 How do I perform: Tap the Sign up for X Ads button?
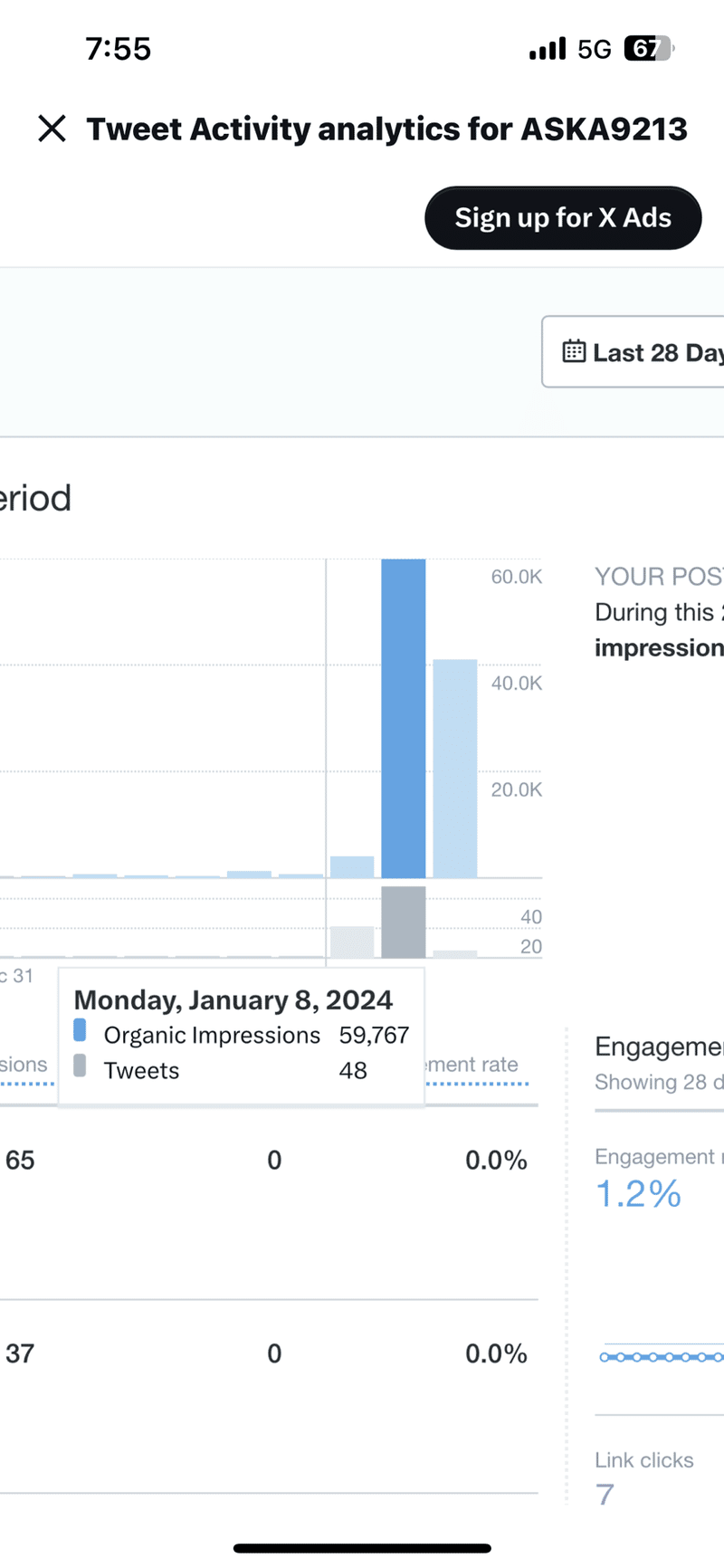(x=563, y=218)
